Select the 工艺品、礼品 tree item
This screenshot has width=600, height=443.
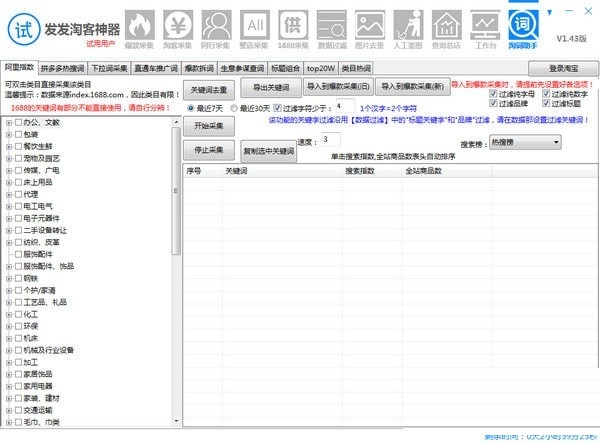point(45,302)
